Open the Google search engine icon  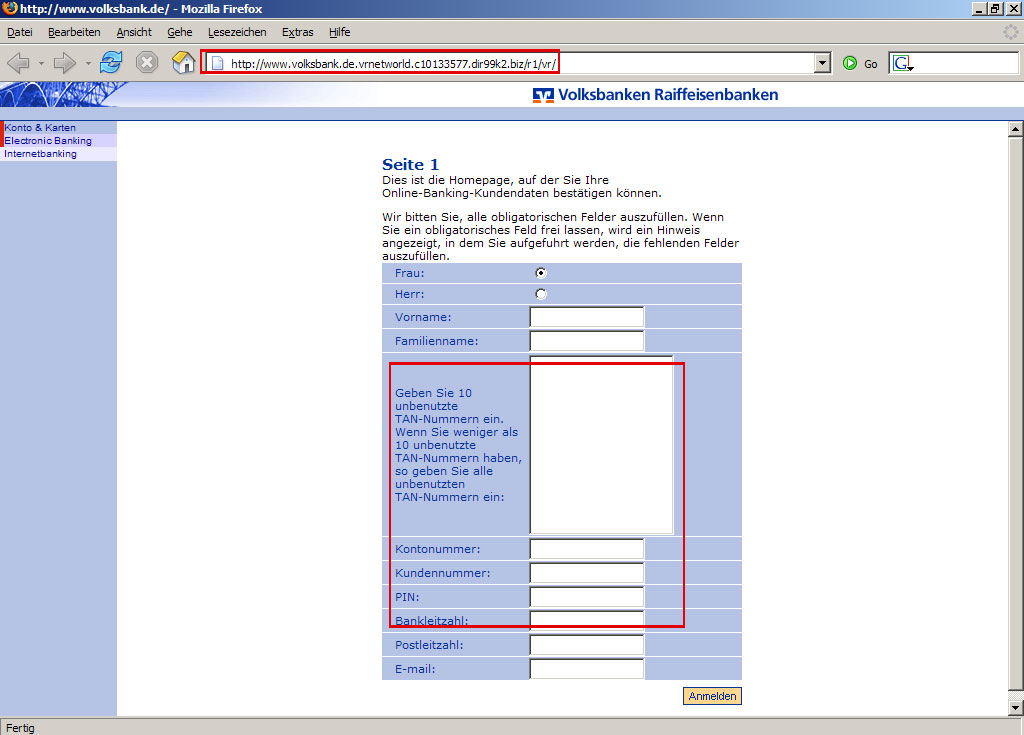click(x=903, y=63)
